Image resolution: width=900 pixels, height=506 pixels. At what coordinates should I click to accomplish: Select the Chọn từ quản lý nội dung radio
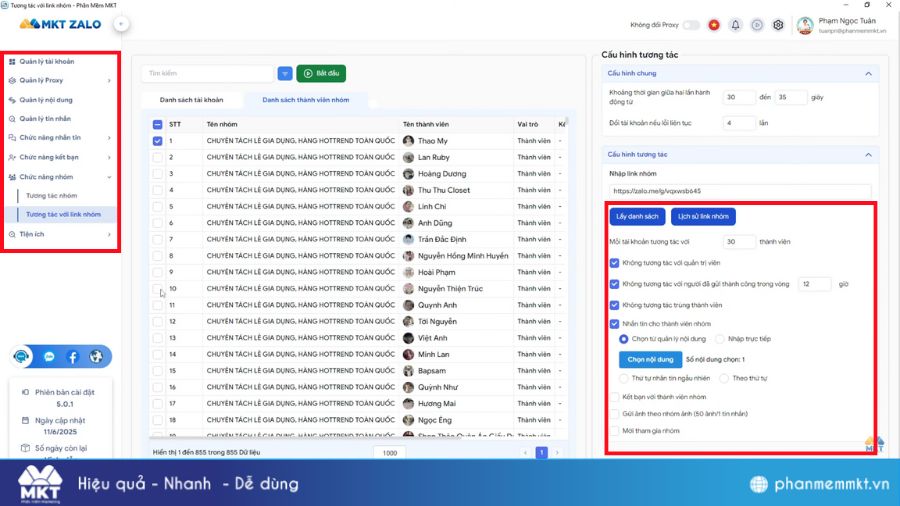click(x=623, y=339)
